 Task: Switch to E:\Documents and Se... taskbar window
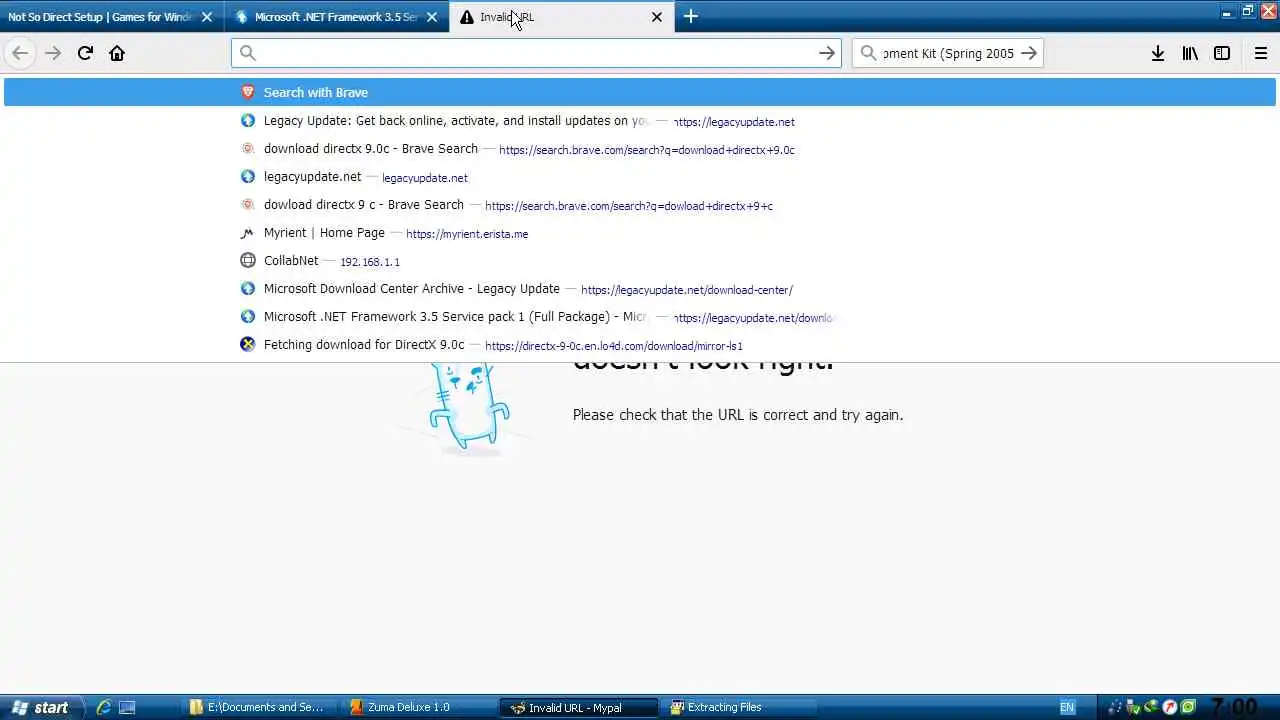pos(262,707)
